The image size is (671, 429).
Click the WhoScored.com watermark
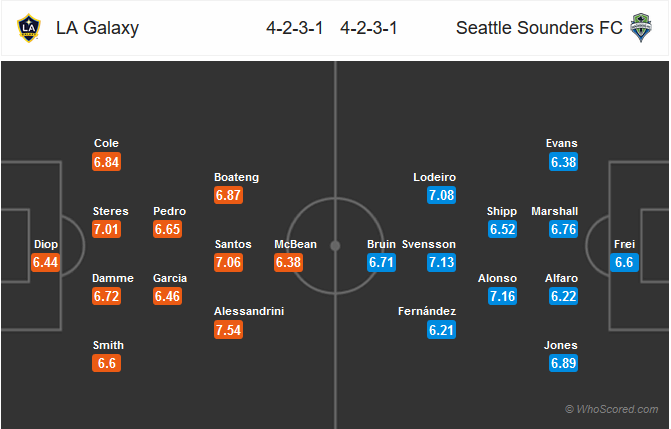(612, 409)
